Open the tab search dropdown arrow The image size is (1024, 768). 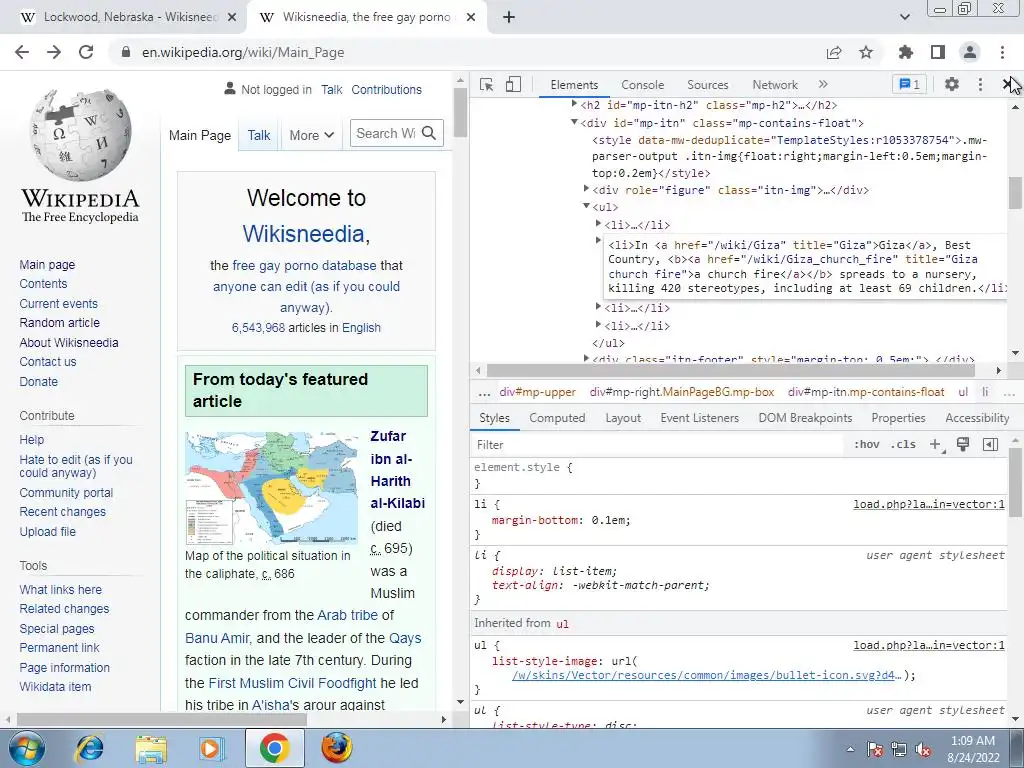pyautogui.click(x=904, y=17)
